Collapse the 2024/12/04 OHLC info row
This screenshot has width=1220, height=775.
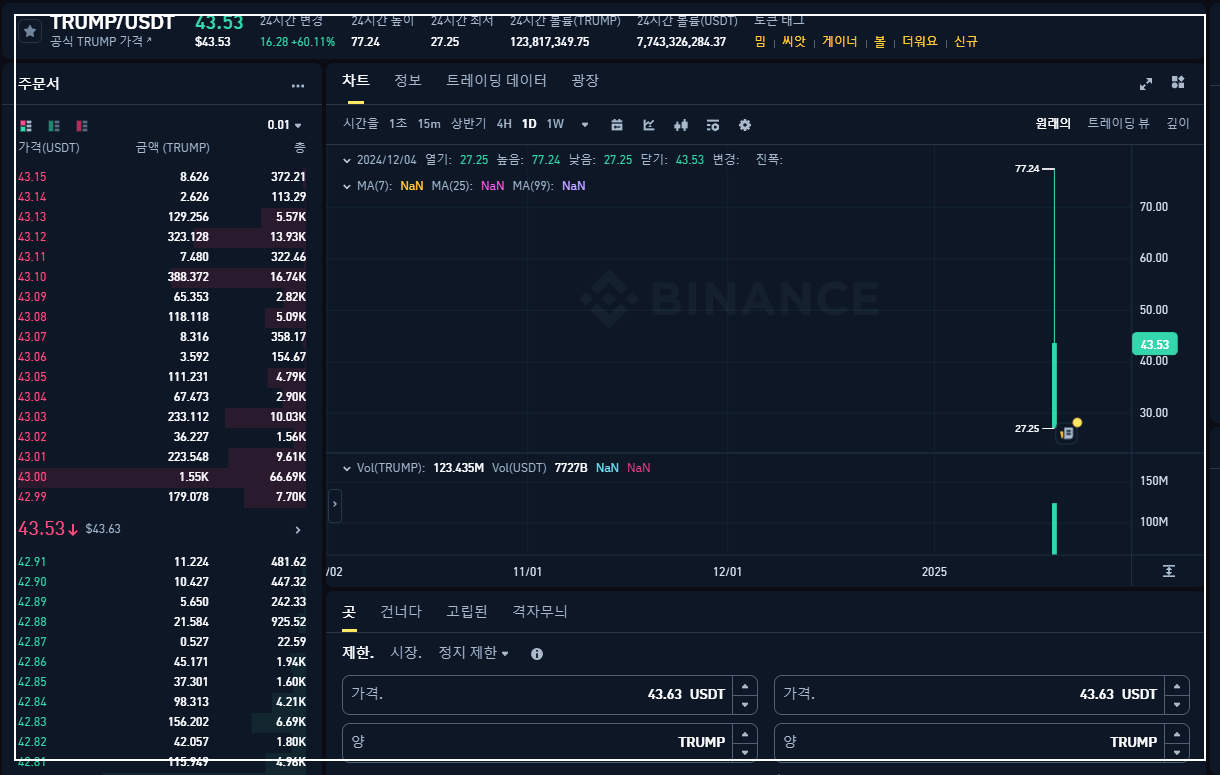click(347, 160)
